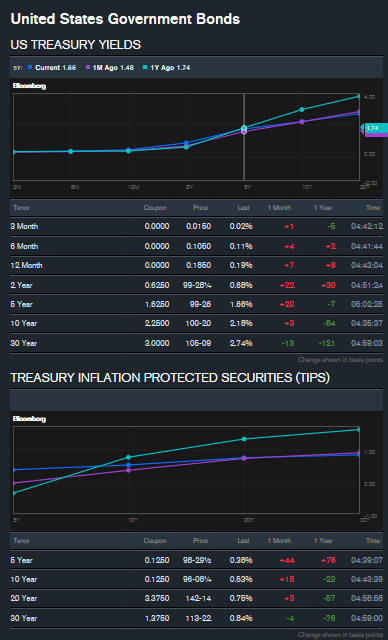This screenshot has height=640, width=388.
Task: Click the Bloomberg logo on the Treasury yields chart
Action: (x=29, y=86)
